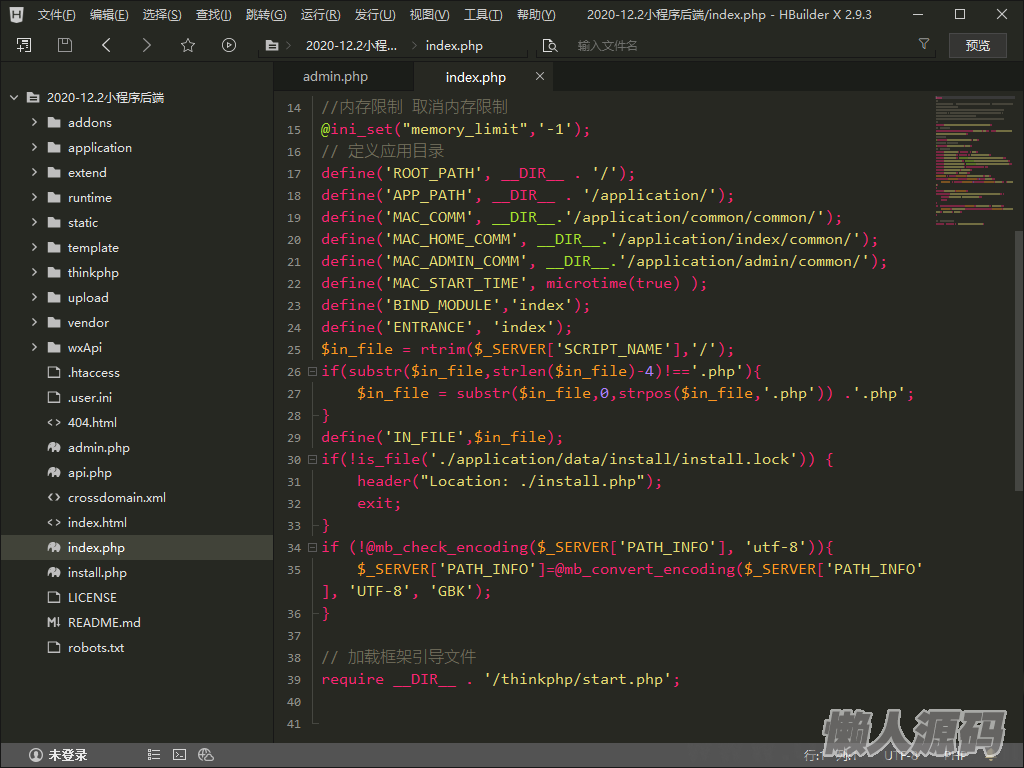The width and height of the screenshot is (1024, 768).
Task: Fold the if block at line 30
Action: [312, 460]
